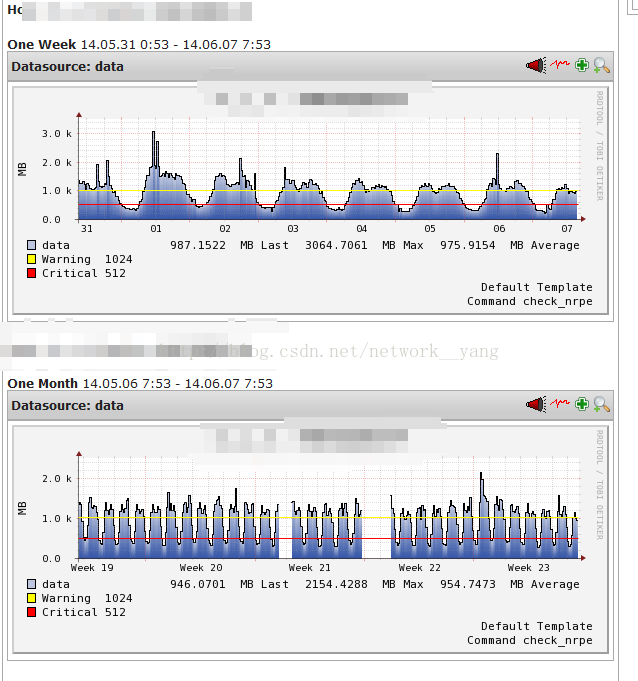Click the 'Week 21' axis label
The width and height of the screenshot is (638, 681).
pyautogui.click(x=310, y=568)
